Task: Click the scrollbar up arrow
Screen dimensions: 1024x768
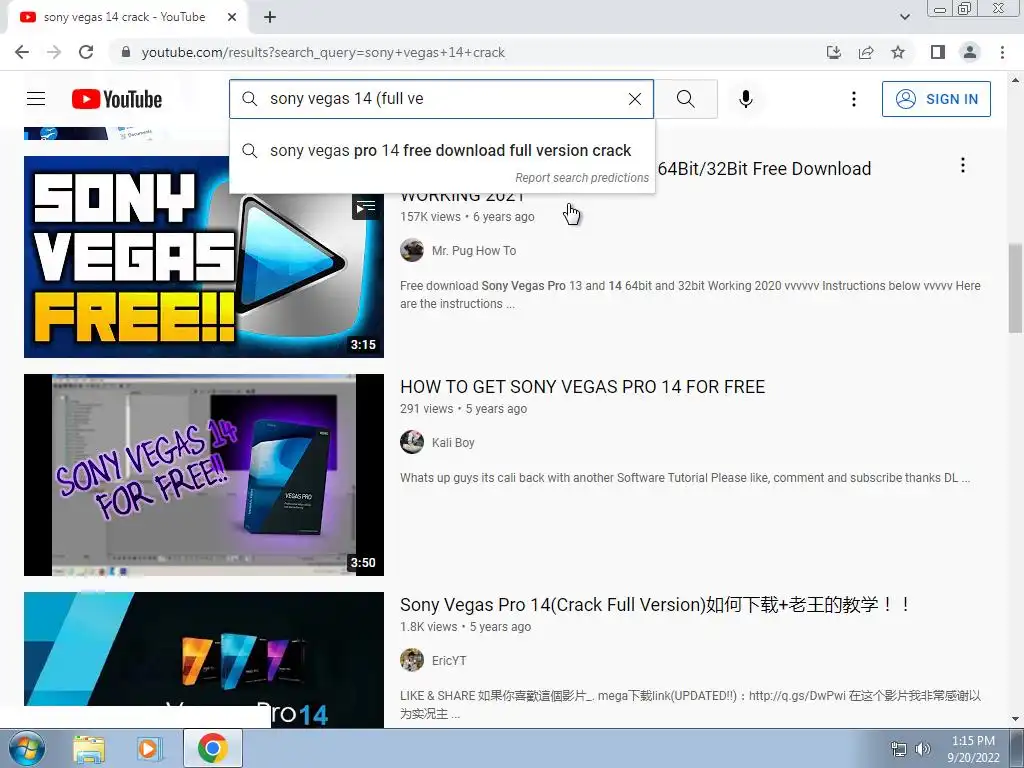Action: (x=1015, y=80)
